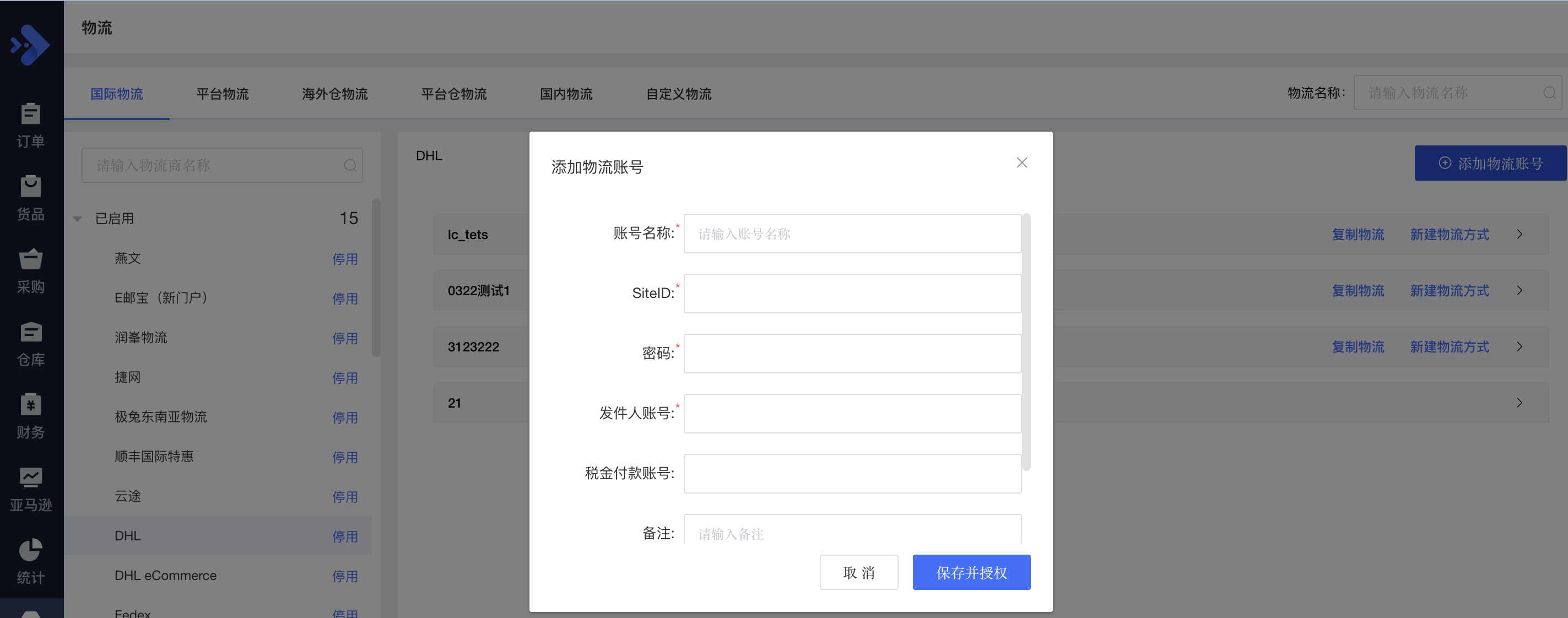Open the 采购 purchasing sidebar icon
The width and height of the screenshot is (1568, 618).
pyautogui.click(x=30, y=272)
